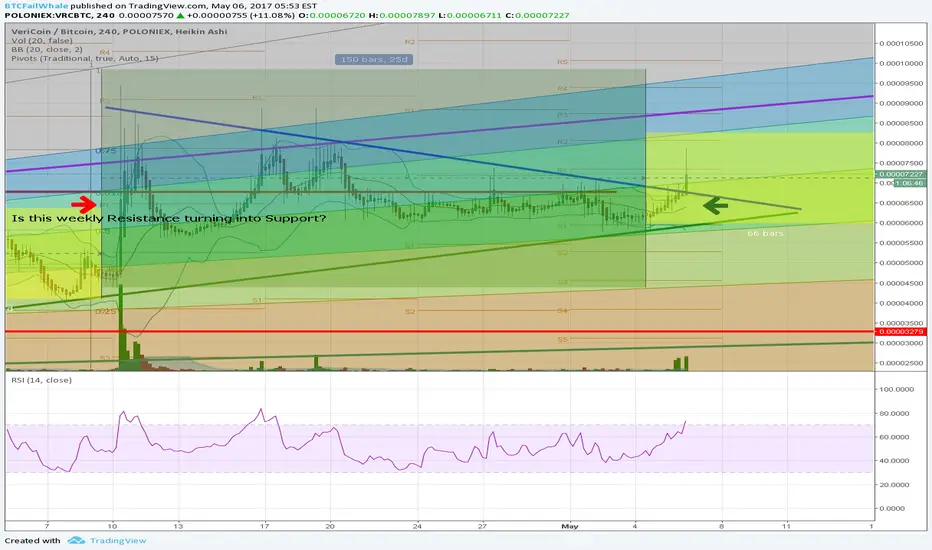Click the 0.00004000 price axis label
Viewport: 932px width, 550px height.
click(902, 303)
